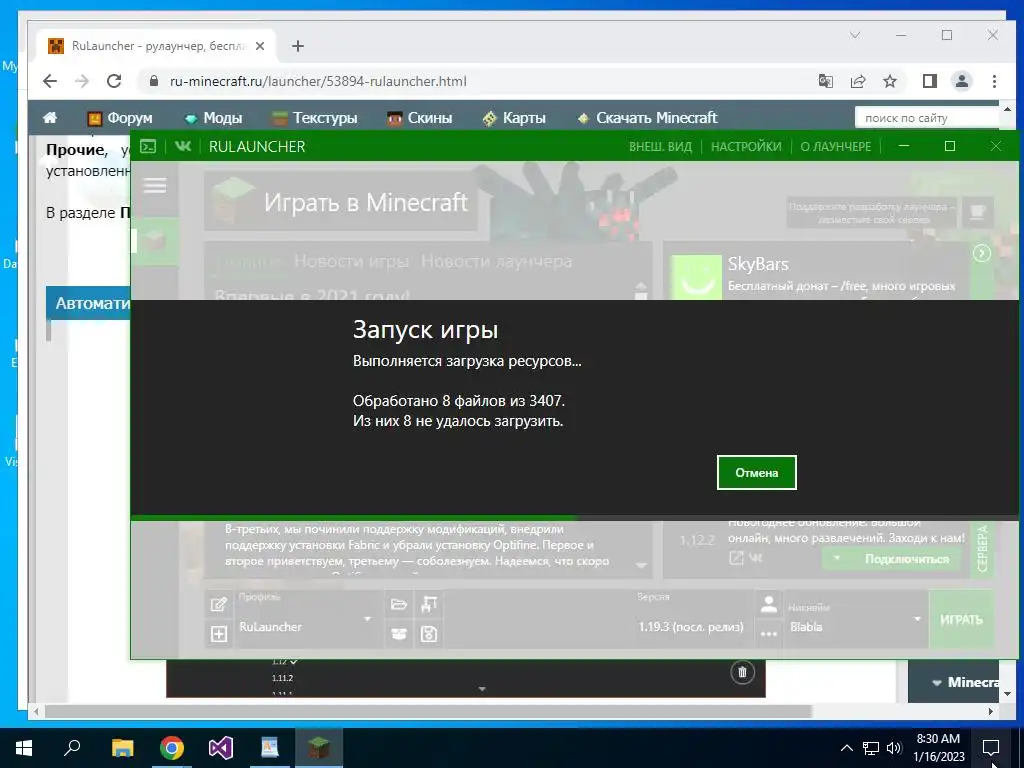
Task: Reload the page in Chrome
Action: (x=114, y=81)
